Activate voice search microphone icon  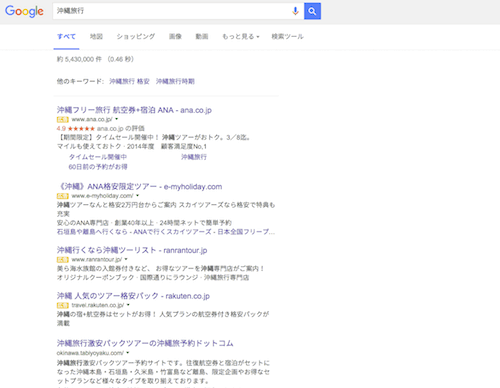(x=295, y=11)
